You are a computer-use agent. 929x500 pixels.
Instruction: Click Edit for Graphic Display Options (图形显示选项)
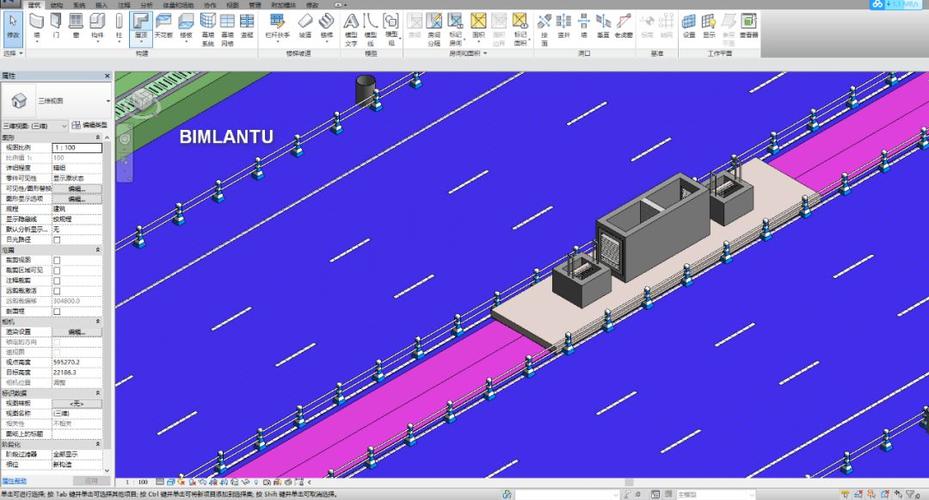(77, 199)
